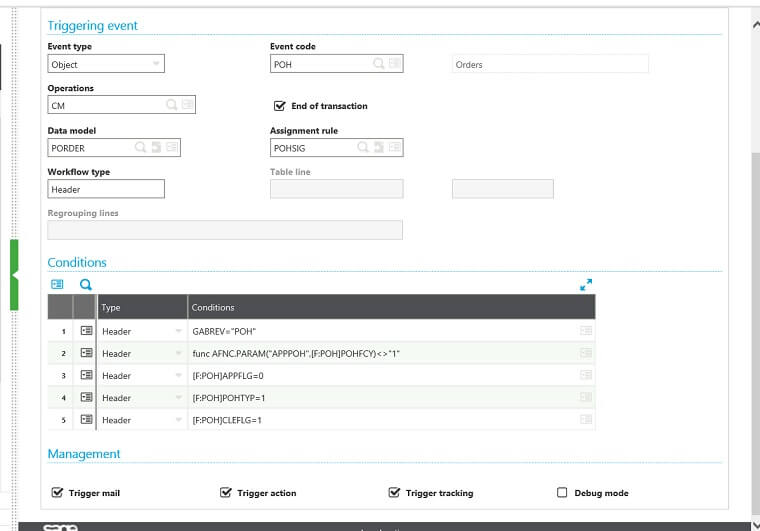
Task: Open formula editor icon for GABREV condition
Action: 586,331
